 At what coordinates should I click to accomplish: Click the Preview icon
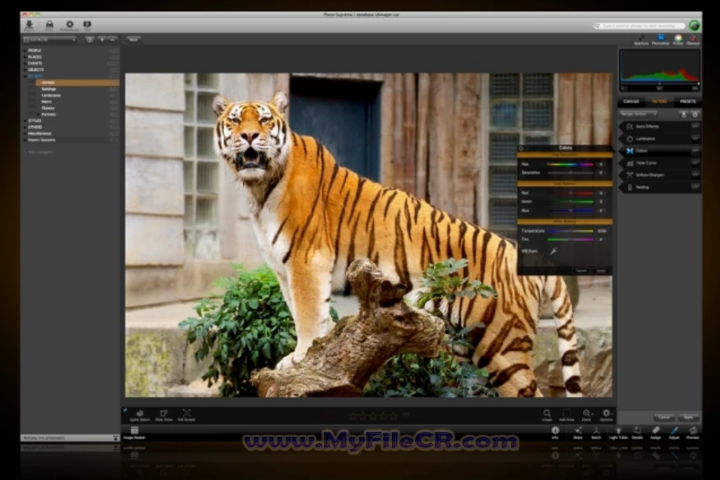coord(692,430)
